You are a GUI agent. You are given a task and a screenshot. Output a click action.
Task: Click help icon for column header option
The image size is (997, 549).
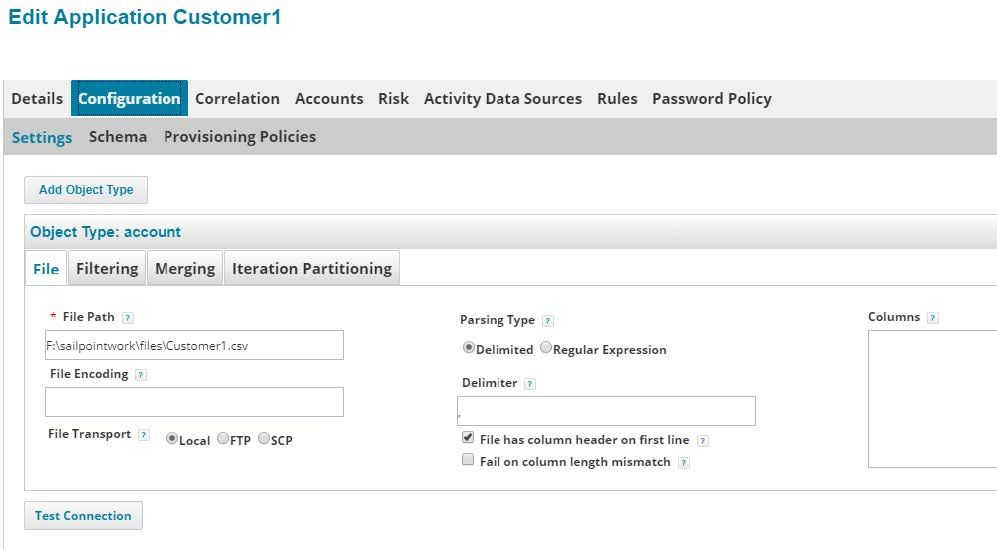[x=703, y=441]
